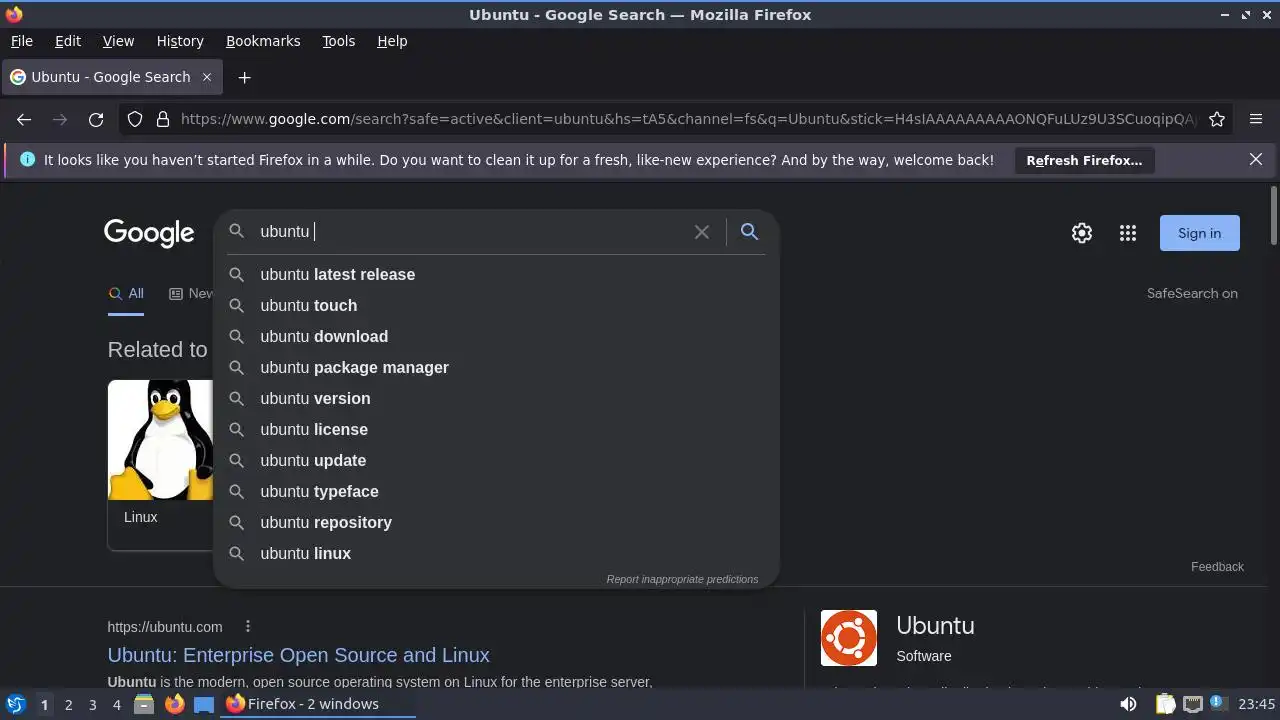This screenshot has height=720, width=1280.
Task: Reload the page with the refresh icon
Action: 96,119
